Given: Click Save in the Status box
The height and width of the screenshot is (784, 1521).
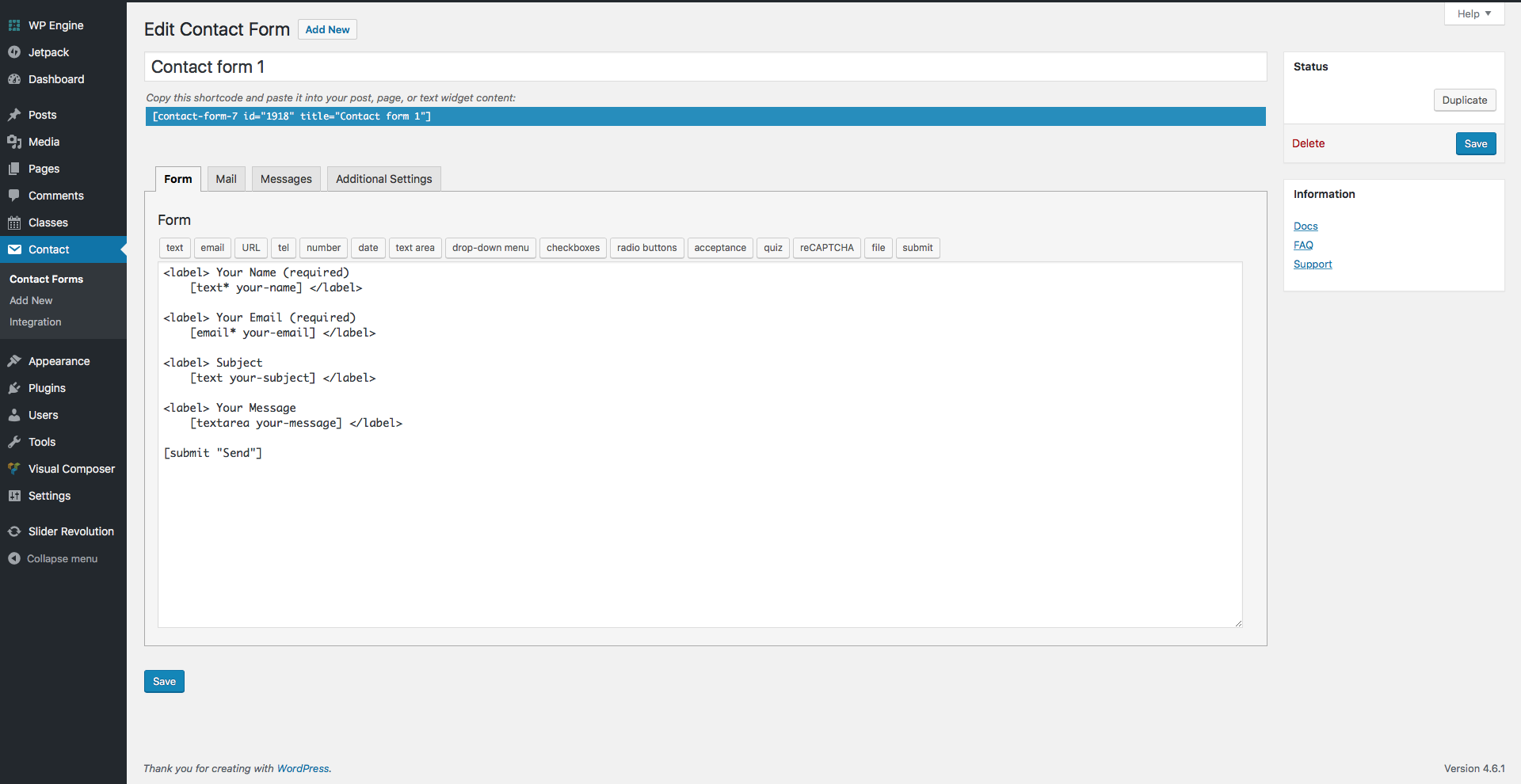Looking at the screenshot, I should point(1476,143).
